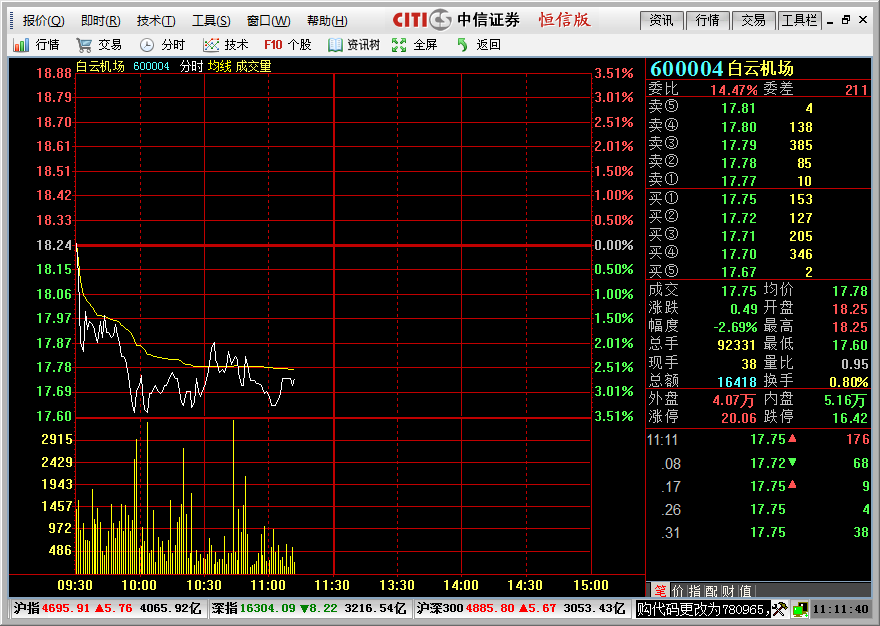
Task: Click the 交易 shopping cart icon
Action: click(x=84, y=45)
